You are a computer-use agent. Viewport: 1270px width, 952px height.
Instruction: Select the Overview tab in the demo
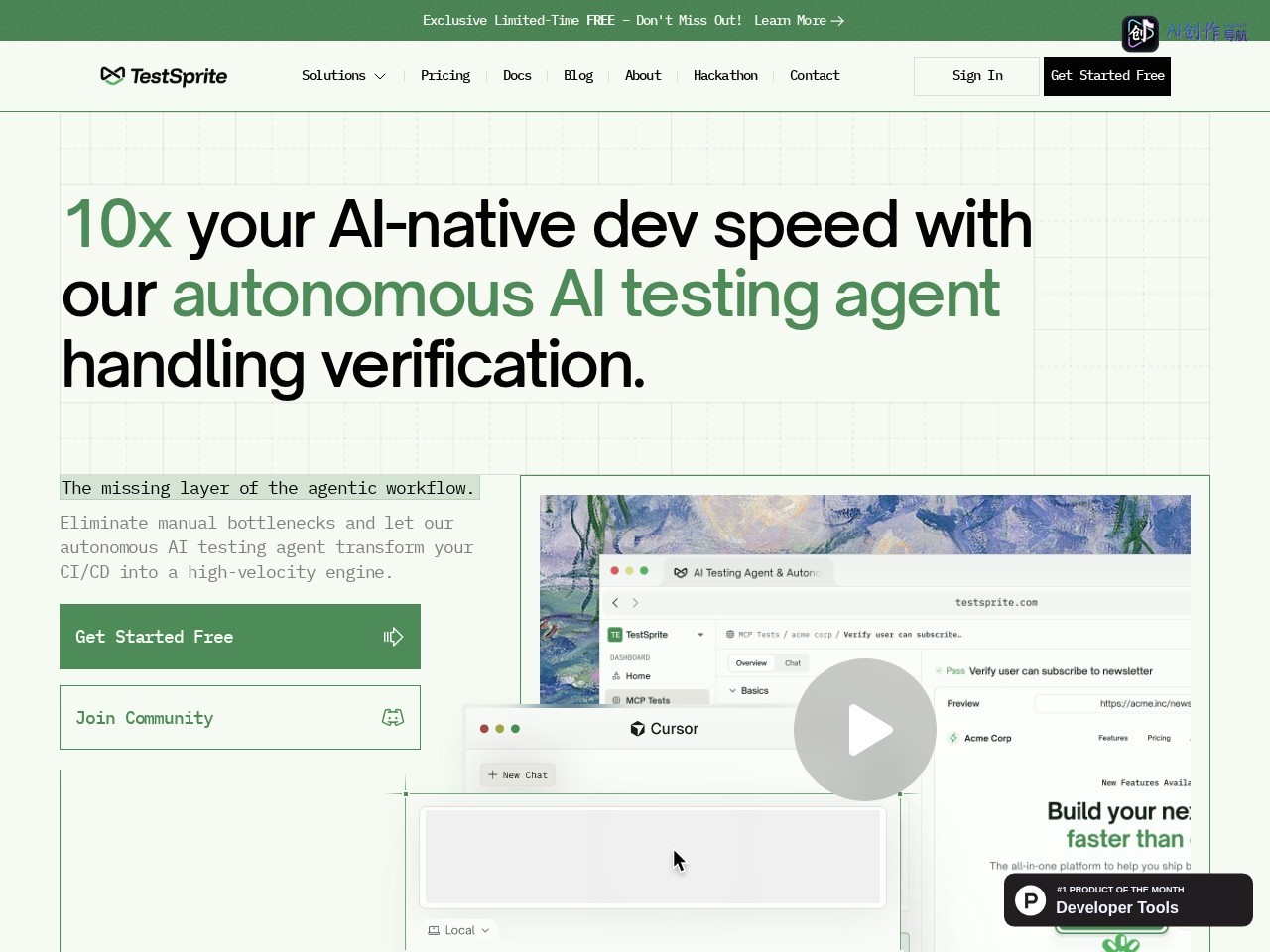(751, 663)
